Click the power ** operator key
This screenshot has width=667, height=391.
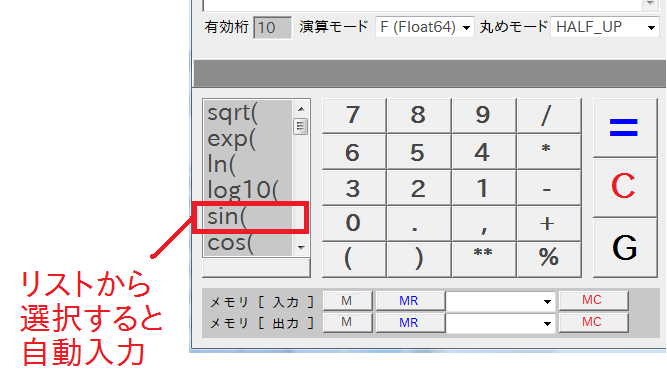click(484, 259)
